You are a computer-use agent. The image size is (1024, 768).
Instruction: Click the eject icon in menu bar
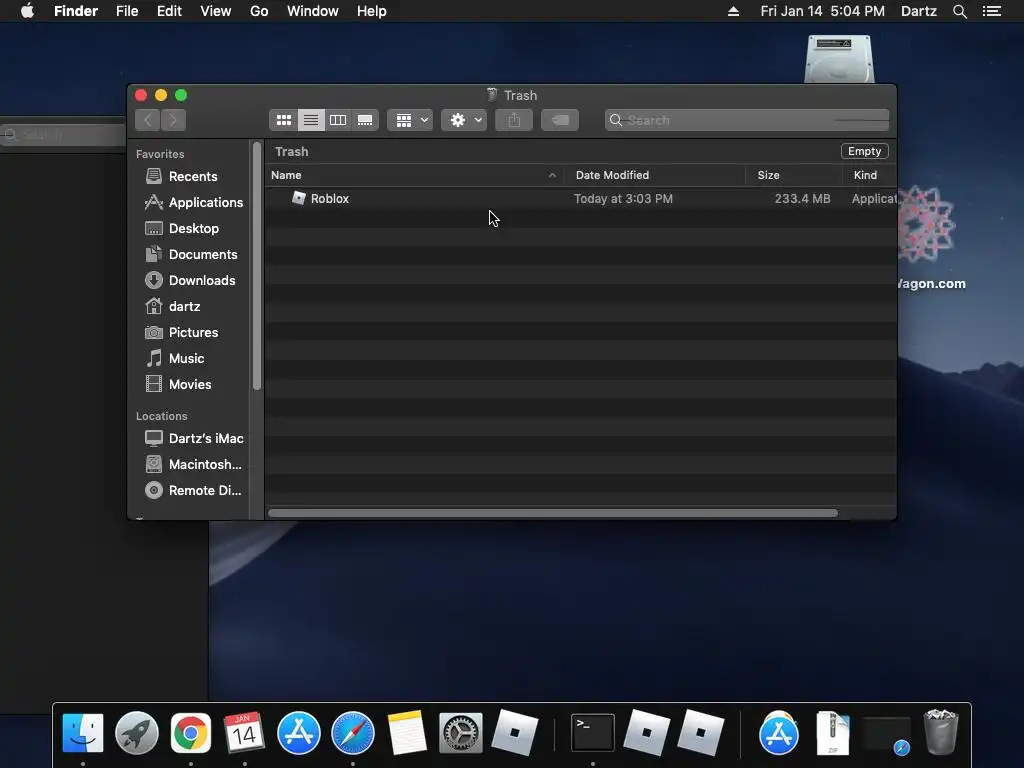pyautogui.click(x=733, y=11)
